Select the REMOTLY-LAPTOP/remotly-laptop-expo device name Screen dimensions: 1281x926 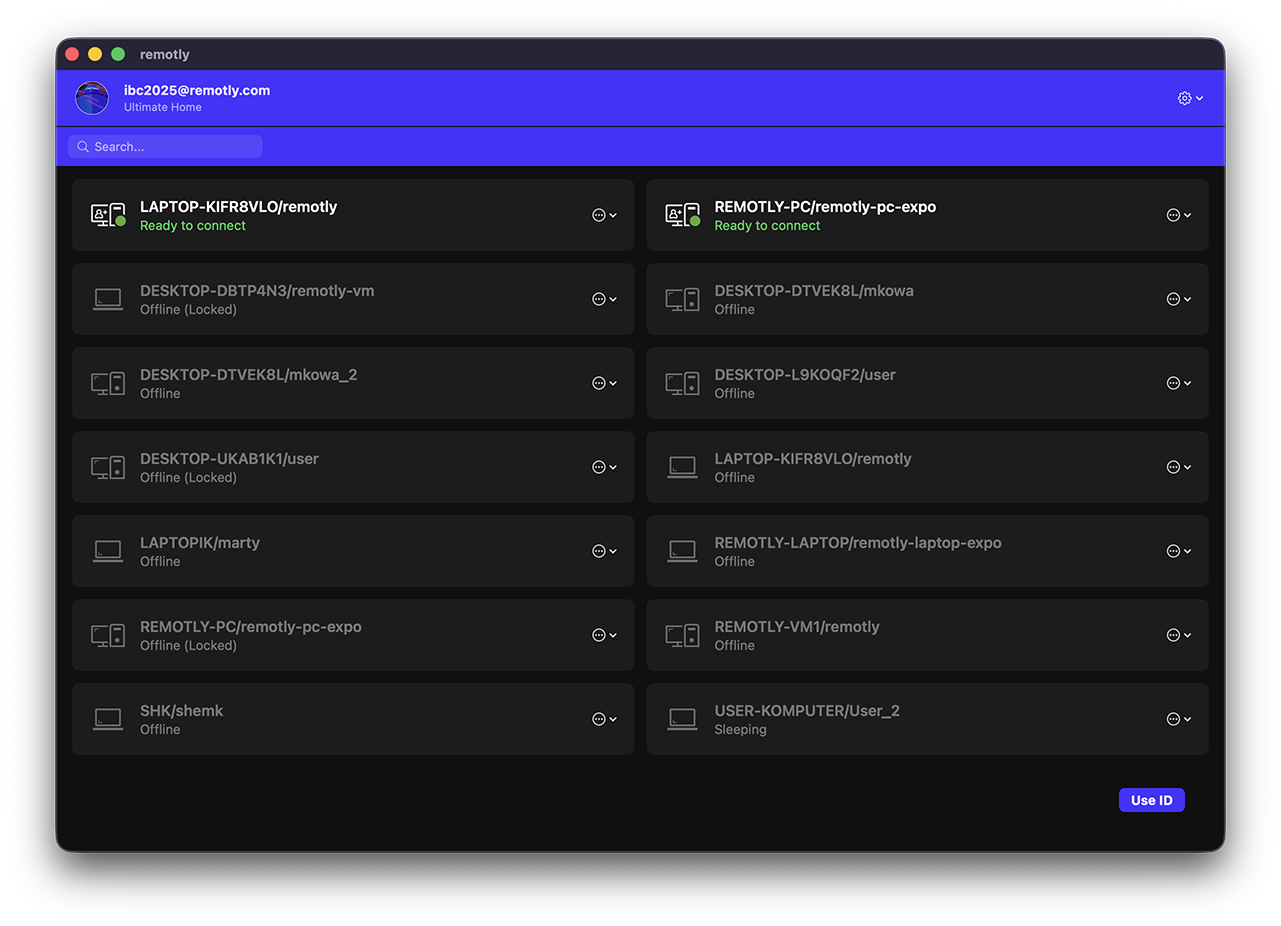click(858, 543)
